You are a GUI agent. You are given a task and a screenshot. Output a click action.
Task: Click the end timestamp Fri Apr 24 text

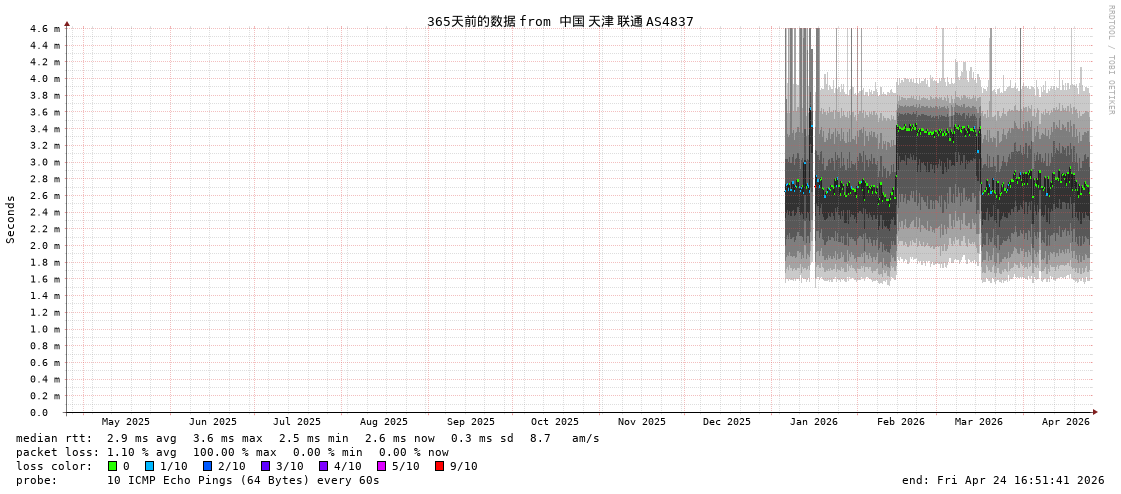click(x=1003, y=480)
